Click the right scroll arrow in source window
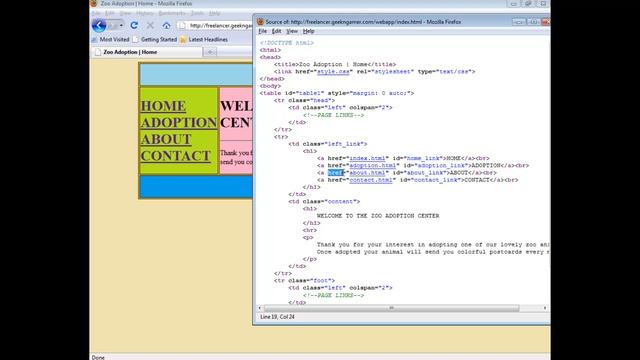This screenshot has height=360, width=640. (x=545, y=308)
